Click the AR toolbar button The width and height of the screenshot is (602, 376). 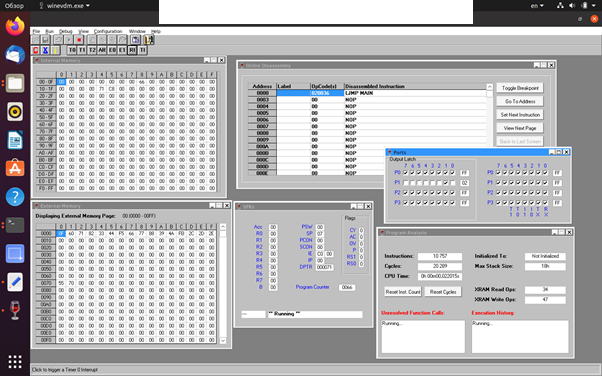102,50
